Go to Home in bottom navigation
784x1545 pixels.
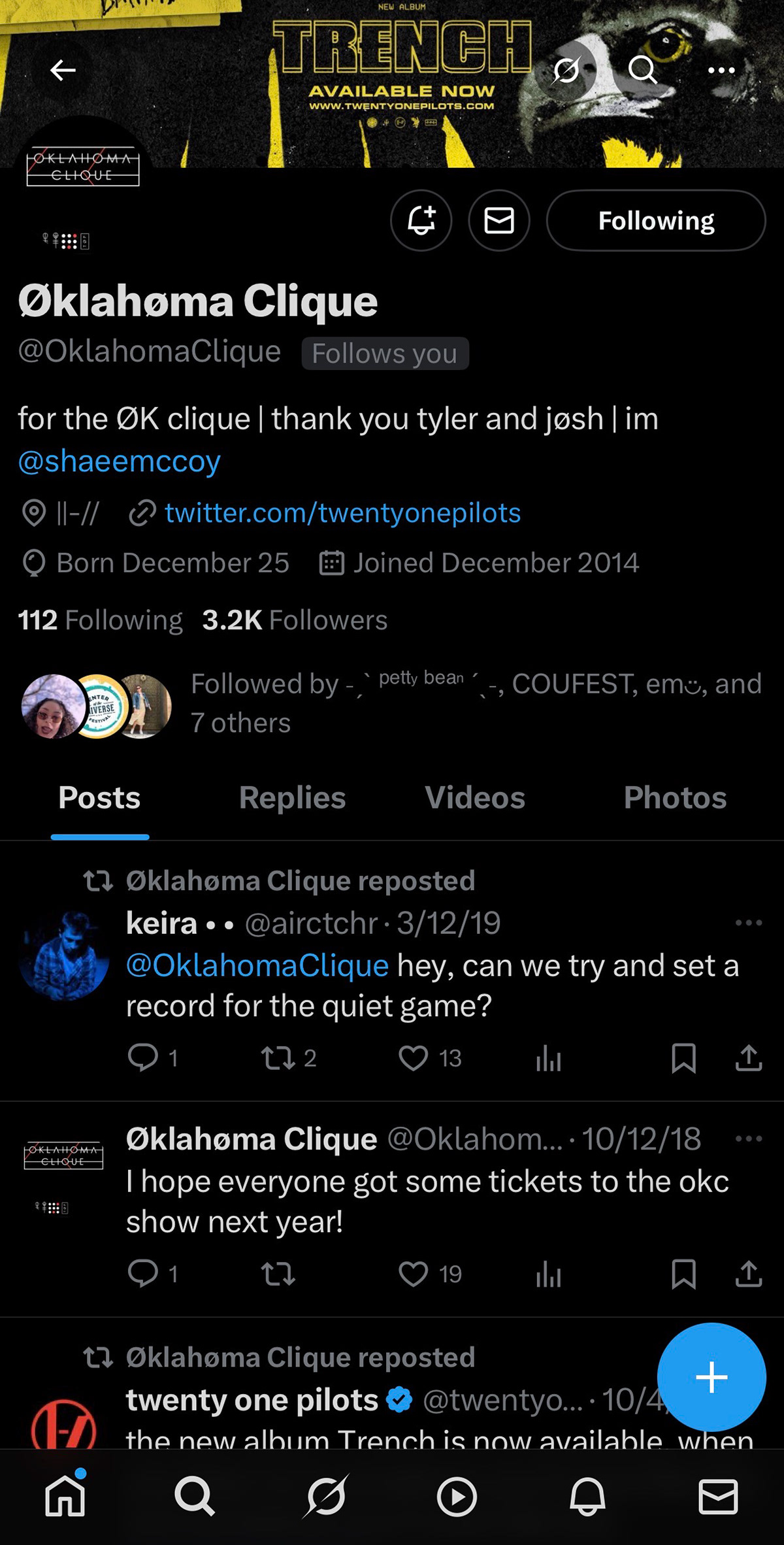pos(65,1496)
